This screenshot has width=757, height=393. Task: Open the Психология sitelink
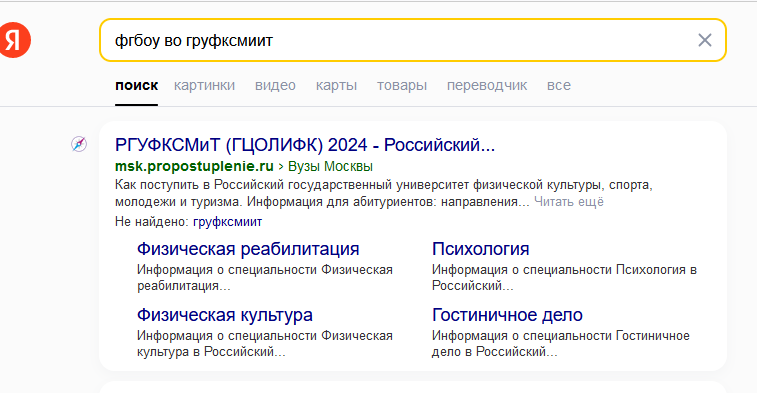click(480, 249)
